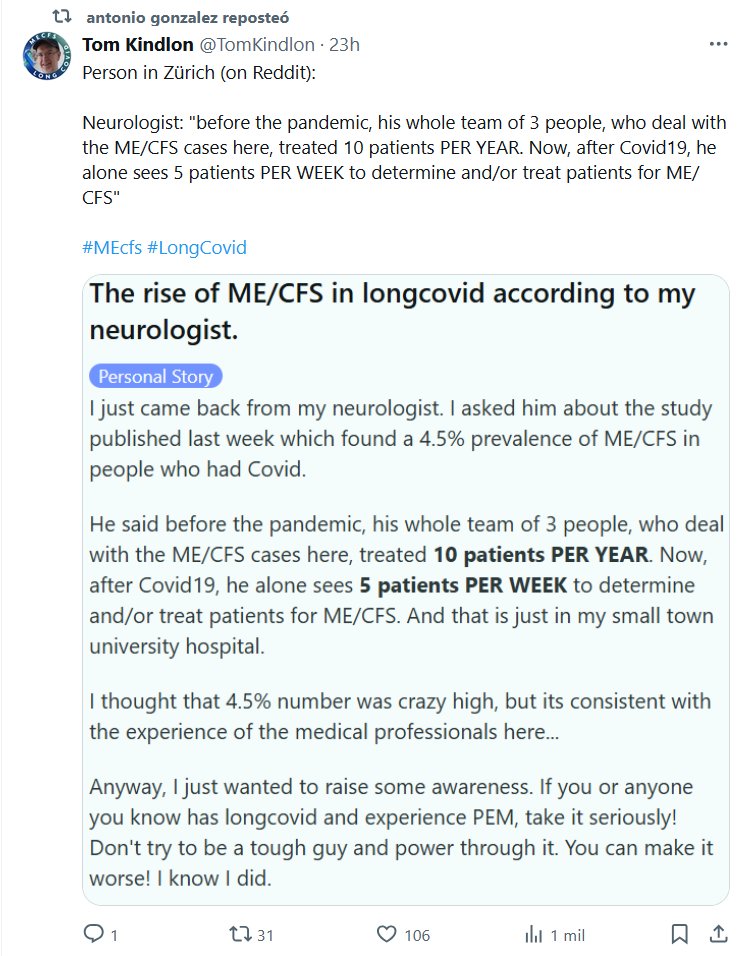Click the Personal Story flair tag
The width and height of the screenshot is (750, 956).
tap(155, 377)
